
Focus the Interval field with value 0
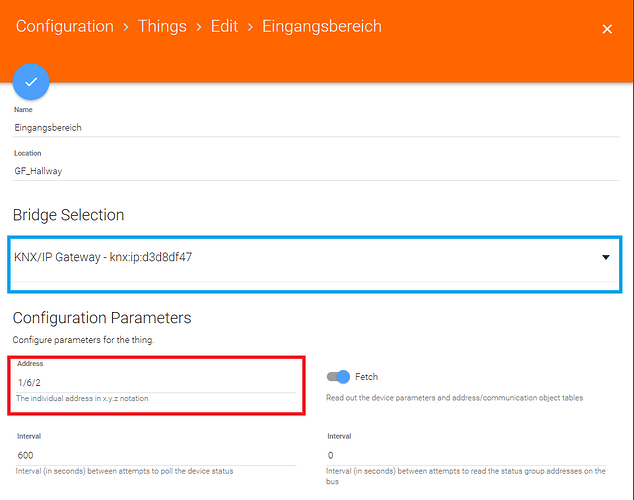point(470,455)
